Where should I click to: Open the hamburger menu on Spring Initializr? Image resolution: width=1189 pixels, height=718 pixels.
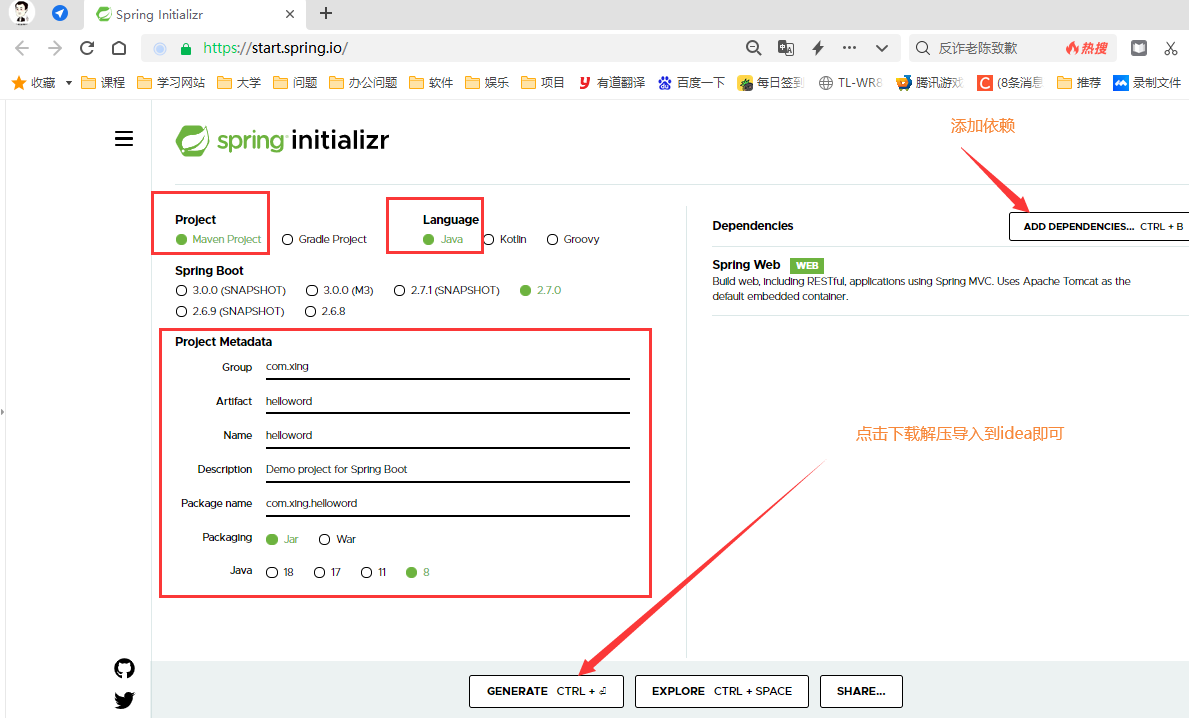pyautogui.click(x=124, y=139)
